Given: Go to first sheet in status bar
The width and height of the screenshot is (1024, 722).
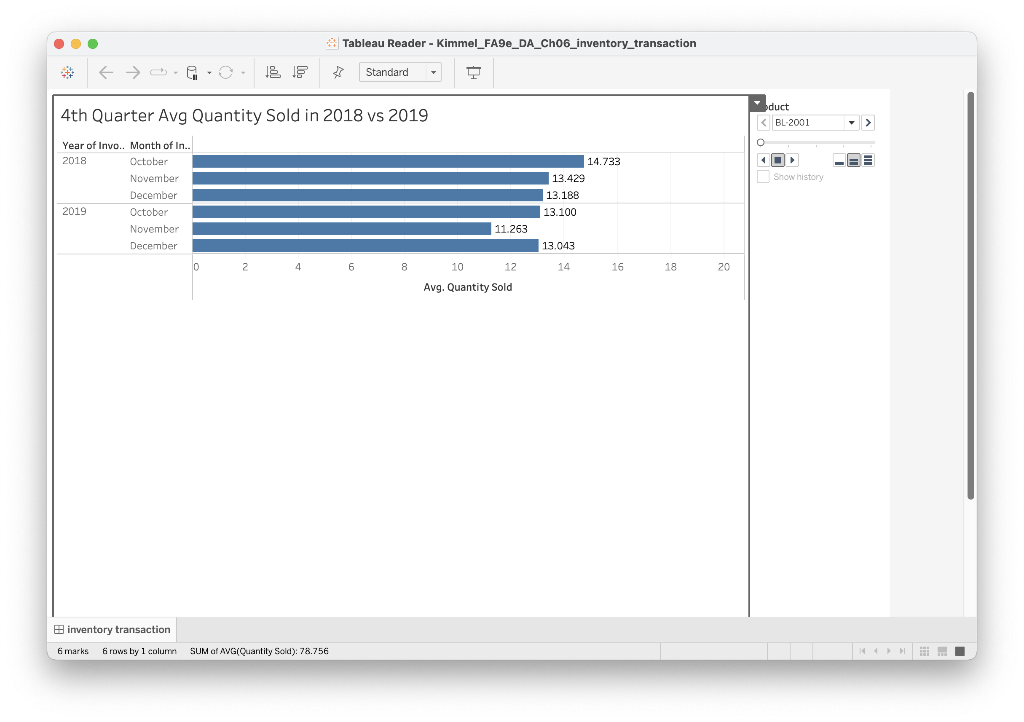Looking at the screenshot, I should coord(863,651).
